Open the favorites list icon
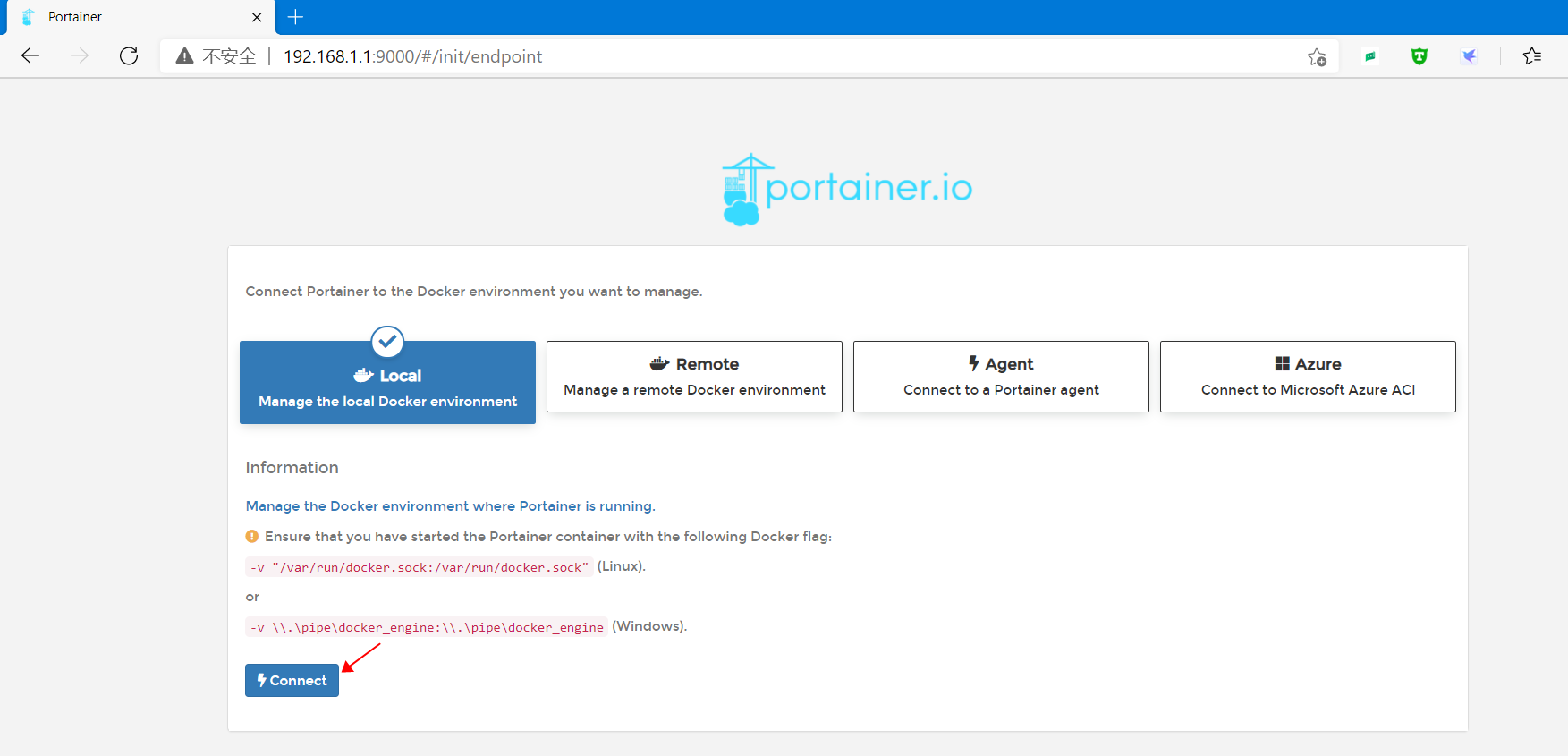 (1532, 56)
